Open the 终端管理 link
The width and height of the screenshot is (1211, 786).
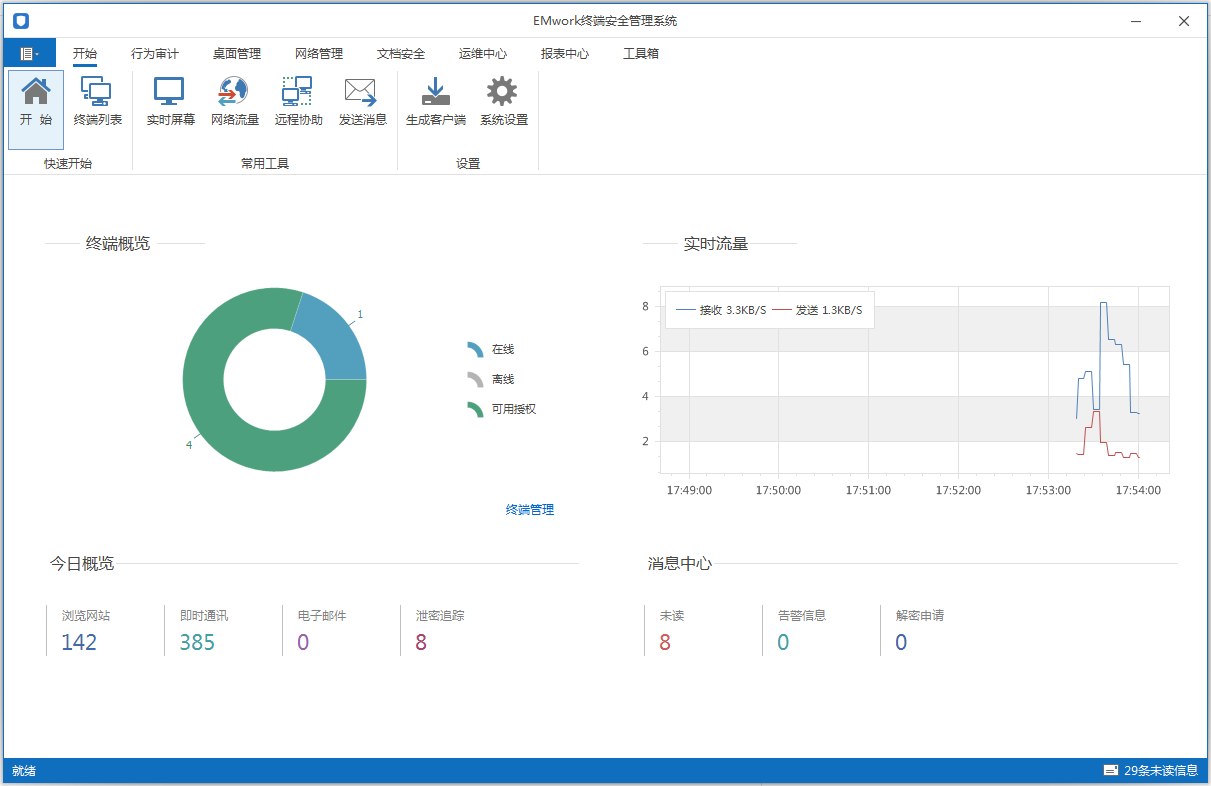click(530, 510)
